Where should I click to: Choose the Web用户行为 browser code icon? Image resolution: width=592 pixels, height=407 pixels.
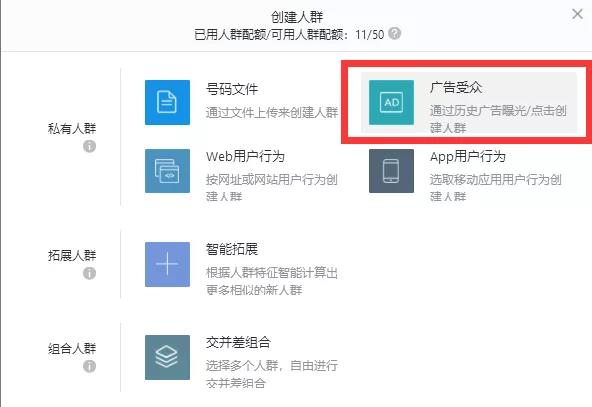pos(167,171)
